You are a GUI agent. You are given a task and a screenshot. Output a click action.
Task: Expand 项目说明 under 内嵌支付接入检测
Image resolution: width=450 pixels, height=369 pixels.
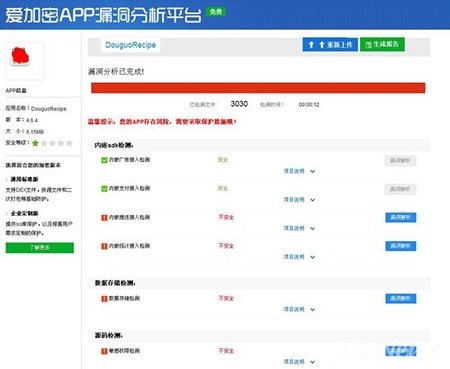299,200
